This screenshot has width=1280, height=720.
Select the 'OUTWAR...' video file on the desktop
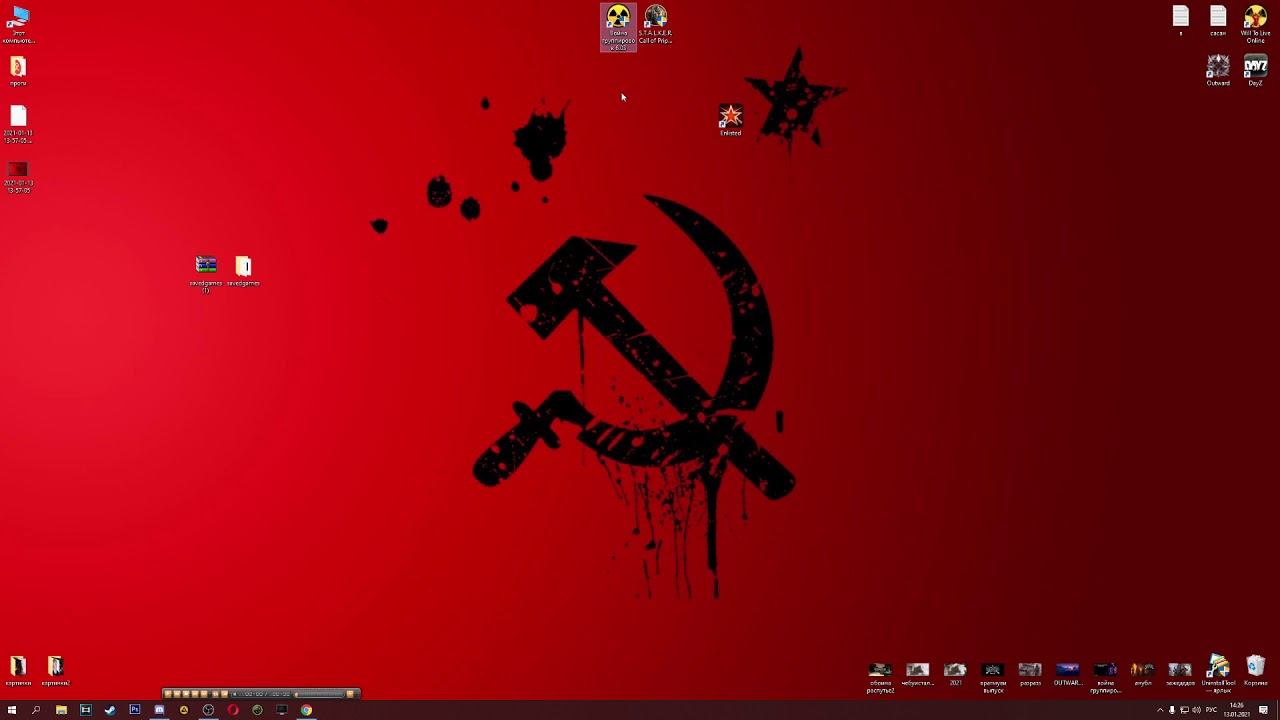point(1067,673)
